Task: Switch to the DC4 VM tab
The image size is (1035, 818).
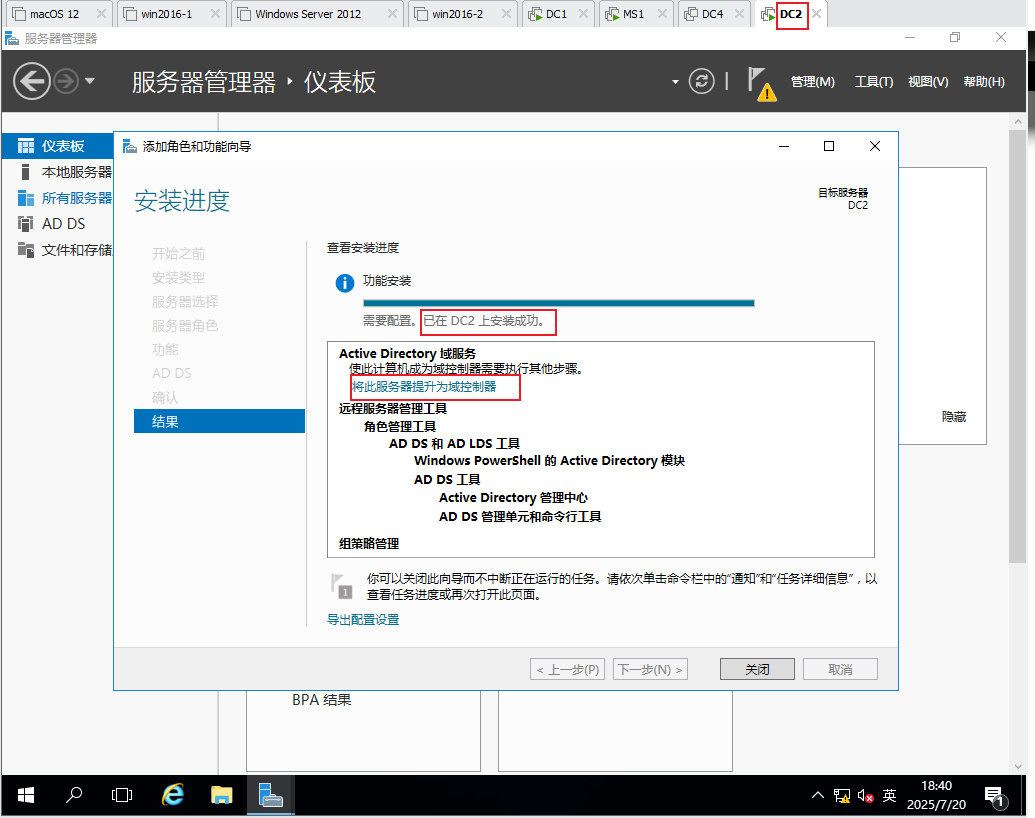Action: (712, 14)
